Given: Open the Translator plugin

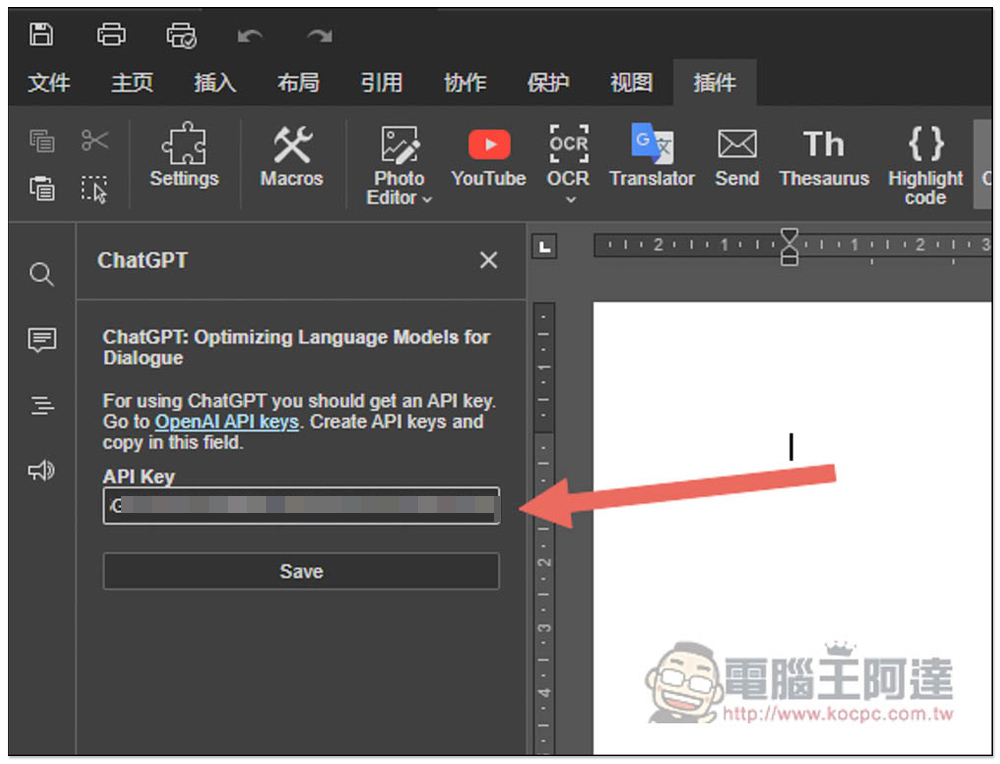Looking at the screenshot, I should (x=652, y=156).
